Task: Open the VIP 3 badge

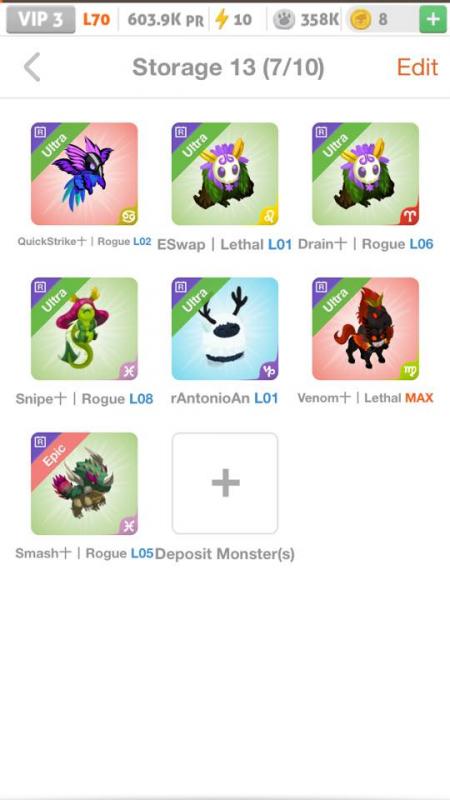Action: (41, 19)
